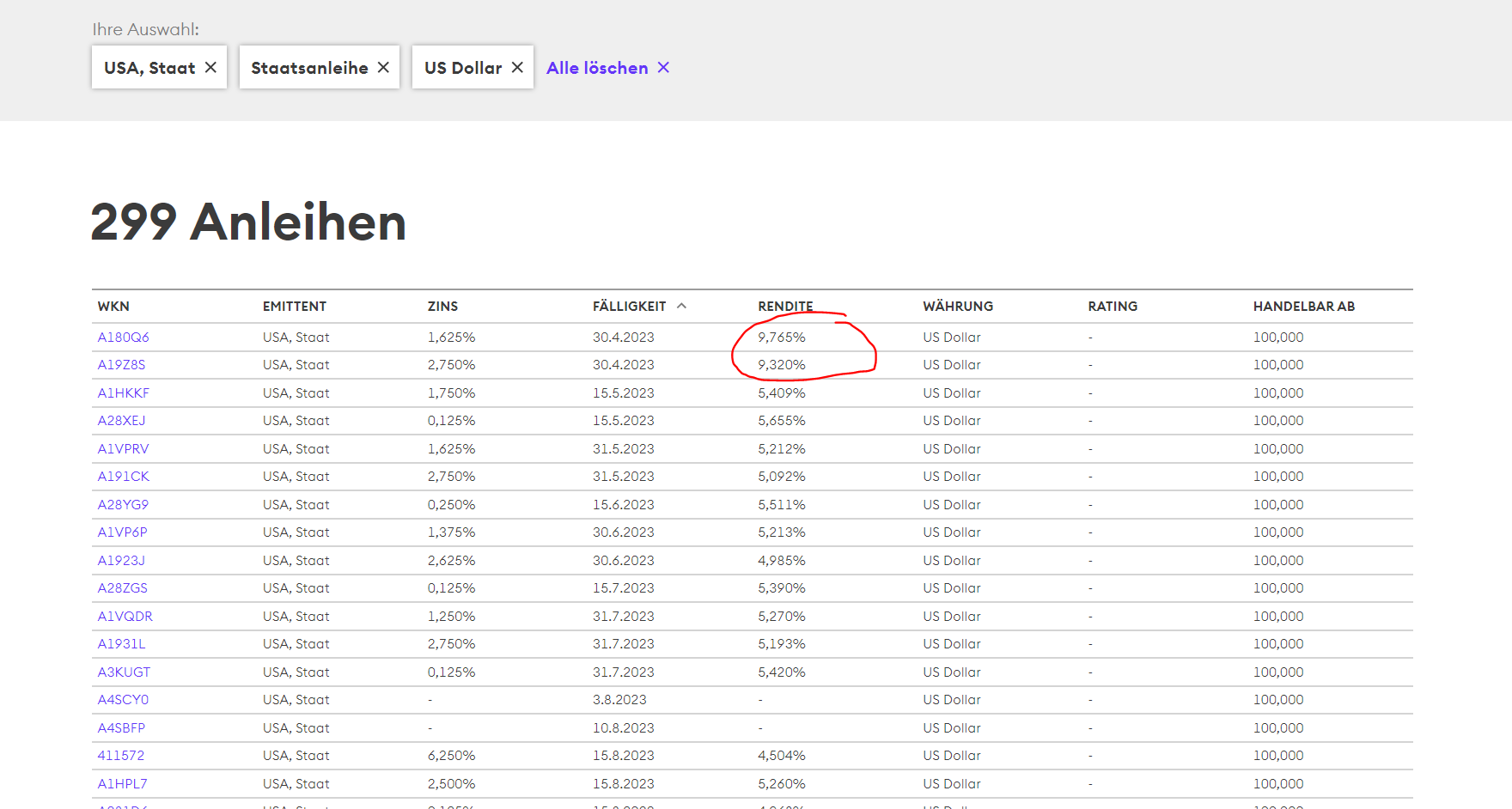Sort table by Zins column header
Viewport: 1512px width, 809px height.
(442, 307)
